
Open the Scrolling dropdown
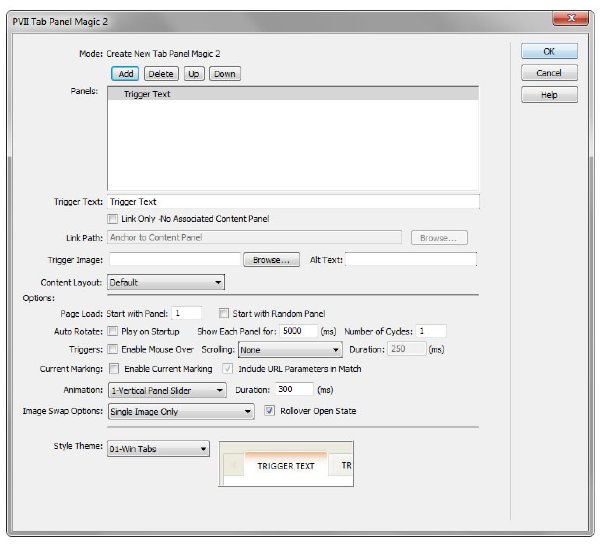tap(290, 349)
